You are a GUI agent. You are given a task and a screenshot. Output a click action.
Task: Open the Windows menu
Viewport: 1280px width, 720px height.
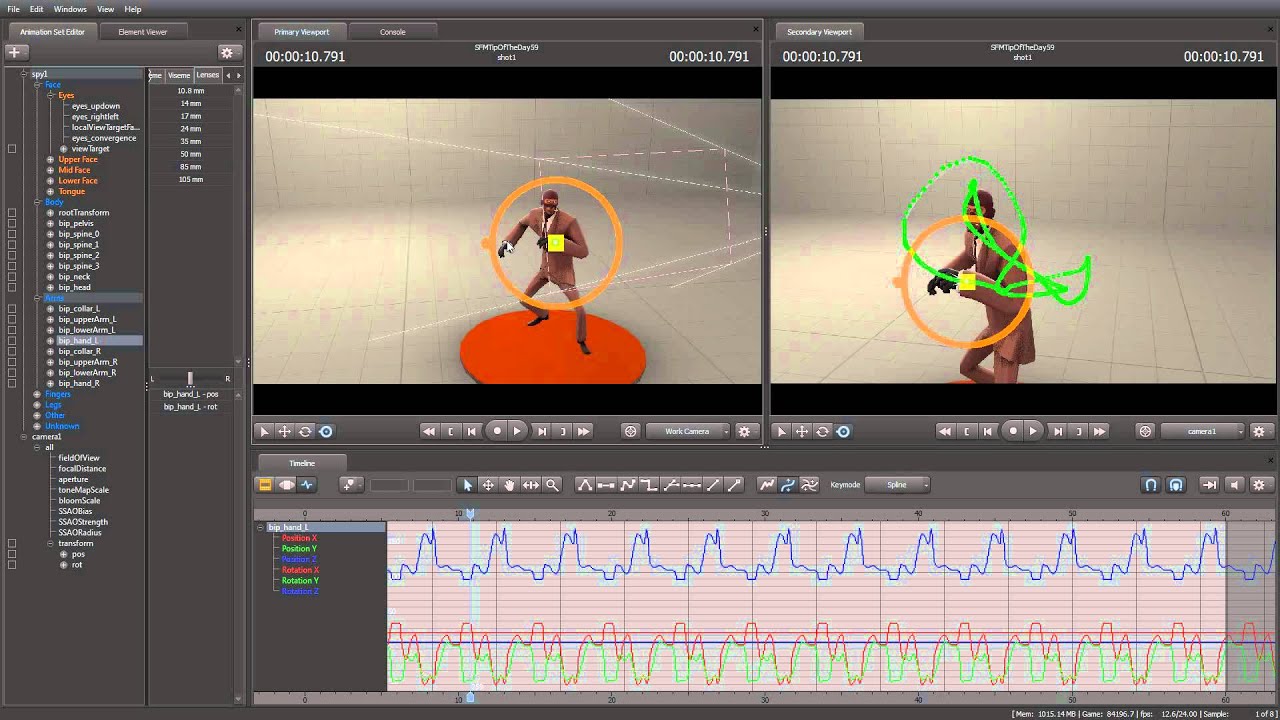70,9
